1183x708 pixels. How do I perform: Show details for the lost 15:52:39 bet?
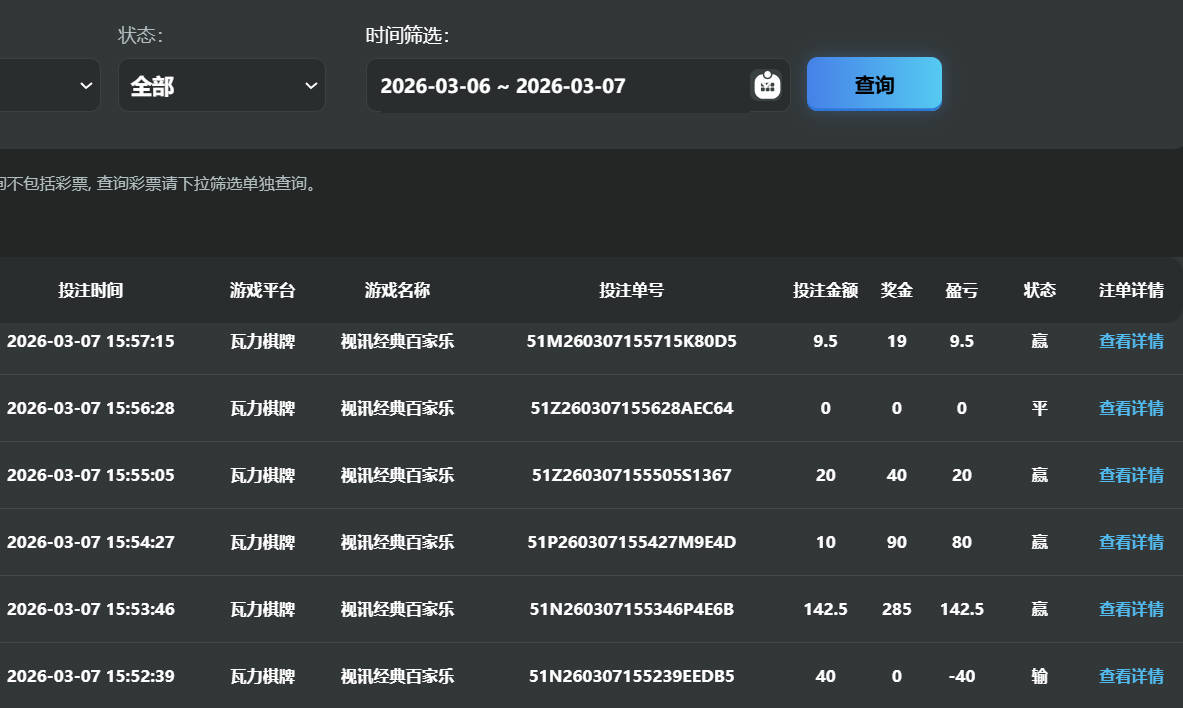click(1131, 676)
